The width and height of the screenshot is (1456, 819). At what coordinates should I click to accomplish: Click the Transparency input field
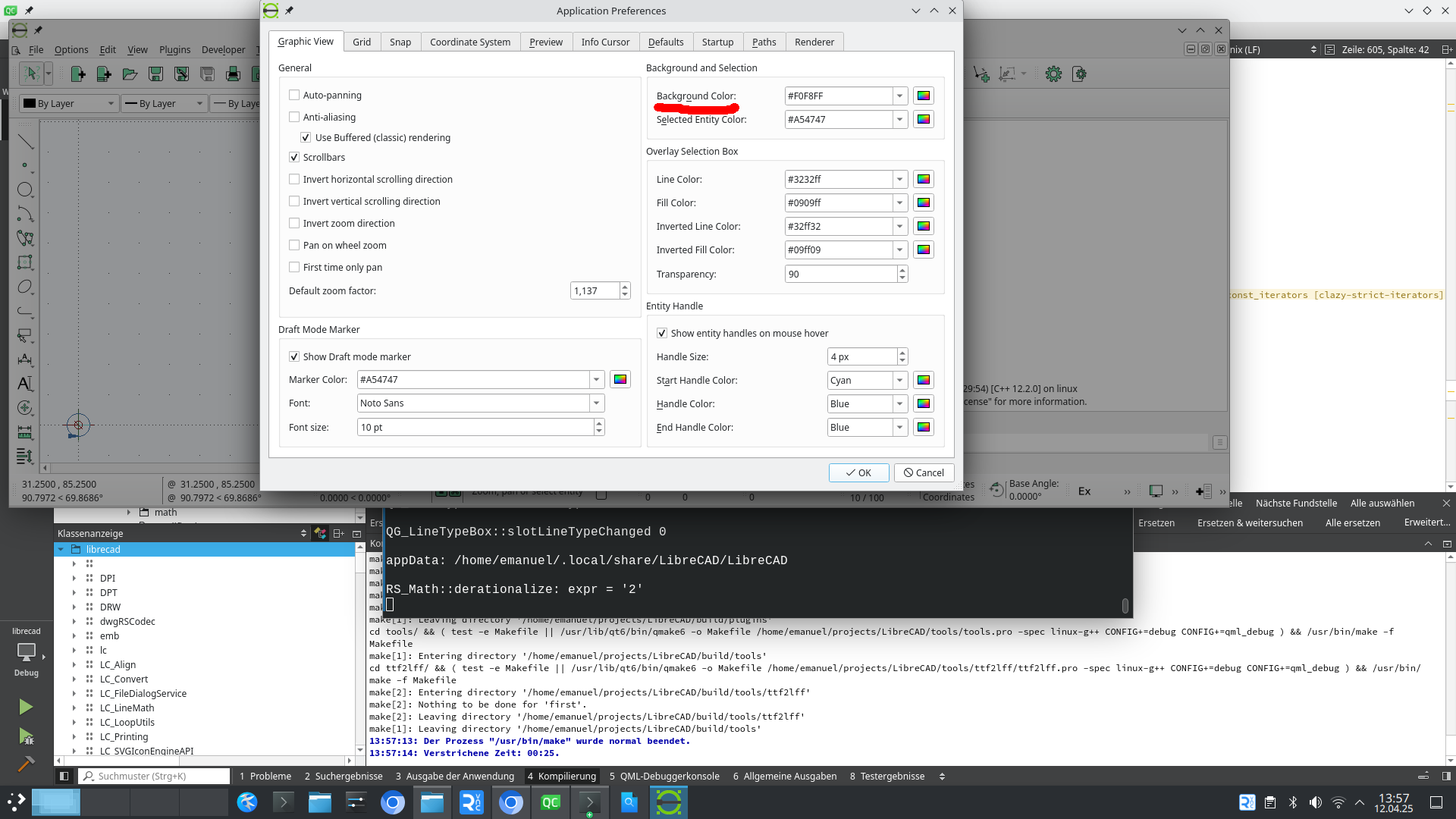pos(840,275)
